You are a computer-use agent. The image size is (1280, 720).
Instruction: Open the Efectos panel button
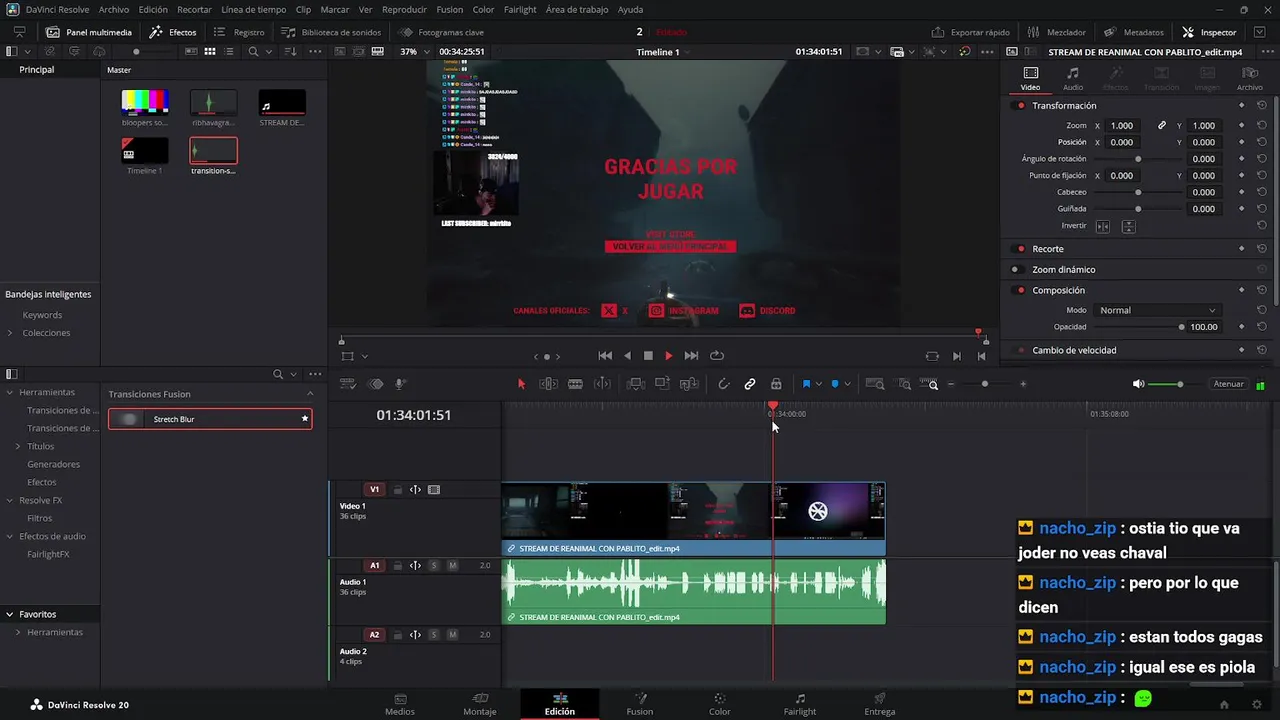pos(173,32)
